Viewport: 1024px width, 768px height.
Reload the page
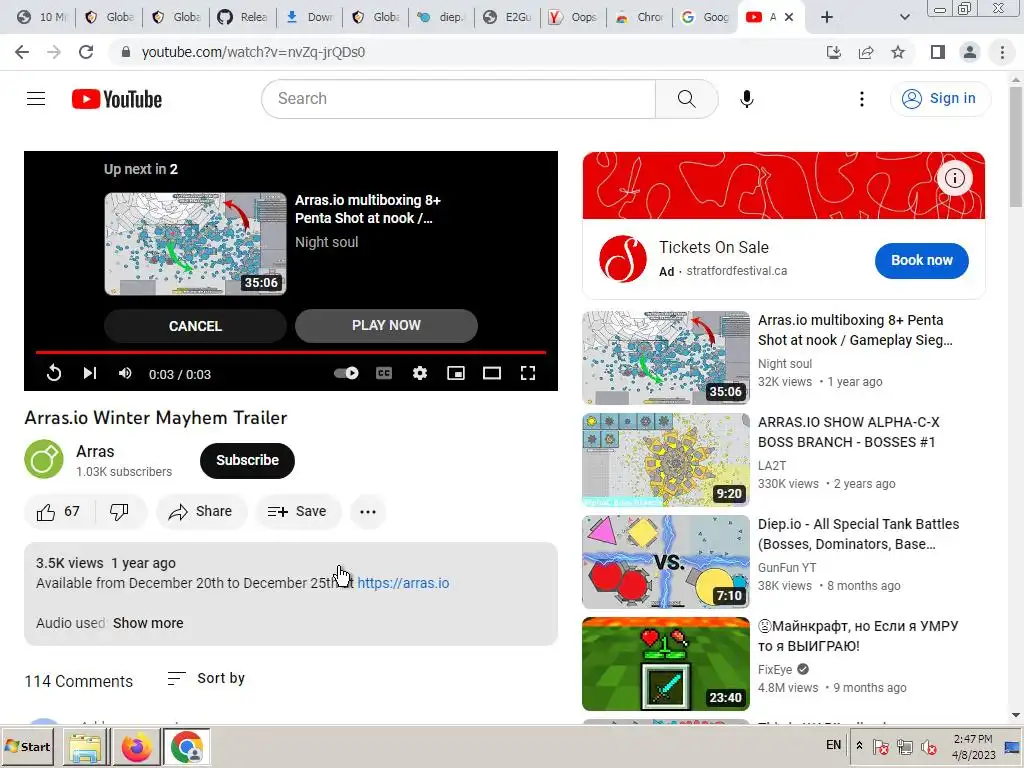point(86,52)
